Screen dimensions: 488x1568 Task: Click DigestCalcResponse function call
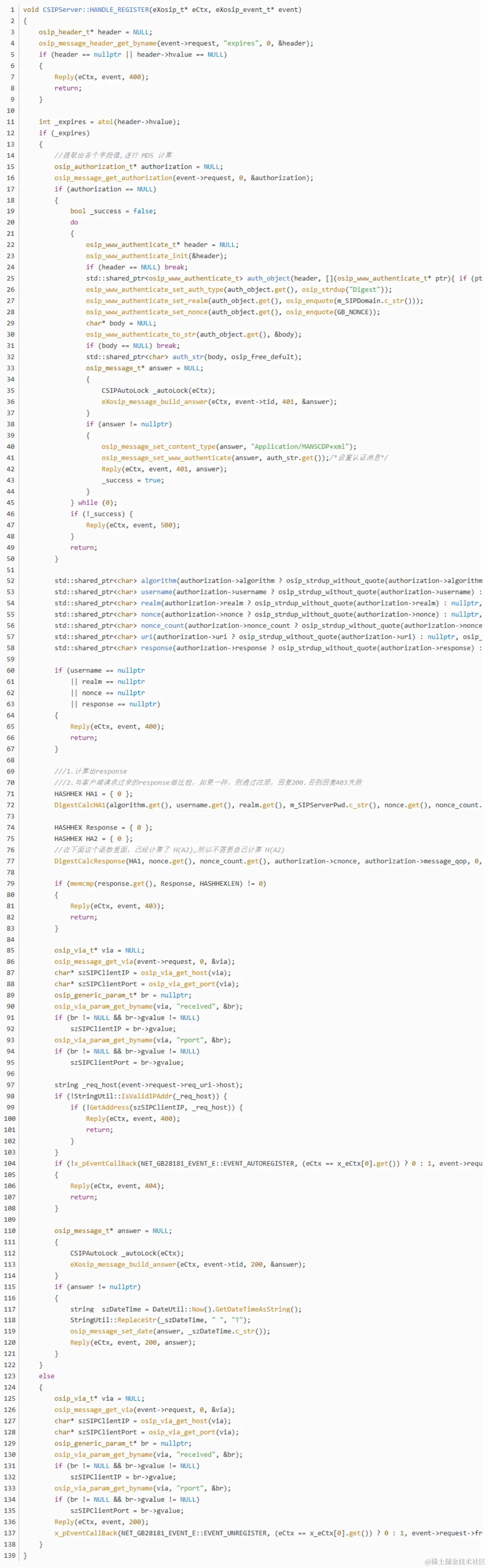(90, 861)
